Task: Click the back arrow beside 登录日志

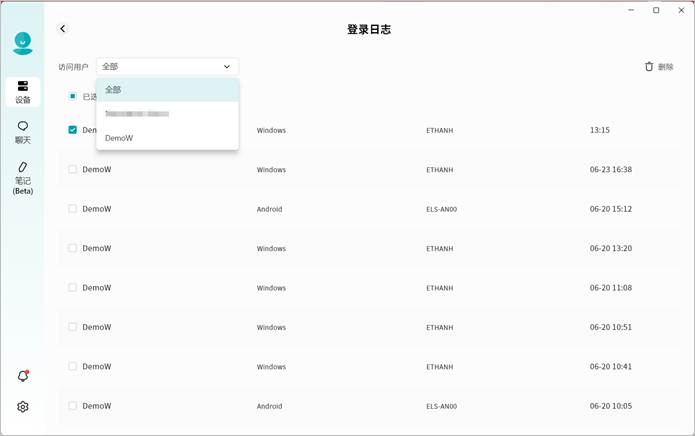Action: point(63,29)
